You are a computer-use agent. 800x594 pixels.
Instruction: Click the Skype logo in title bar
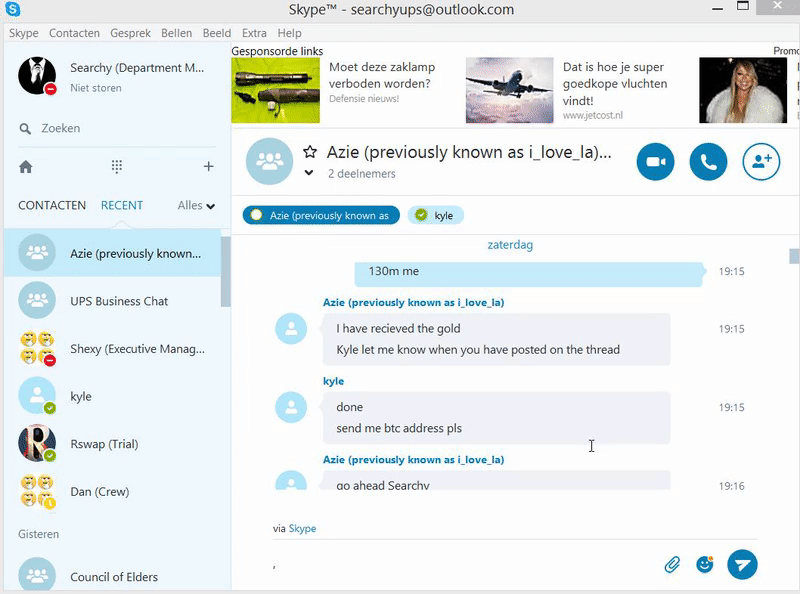tap(12, 9)
